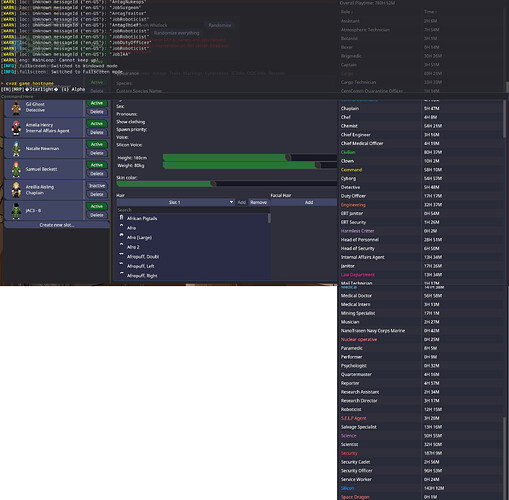Select the Janitor playtime row
The image size is (509, 500).
click(x=421, y=266)
